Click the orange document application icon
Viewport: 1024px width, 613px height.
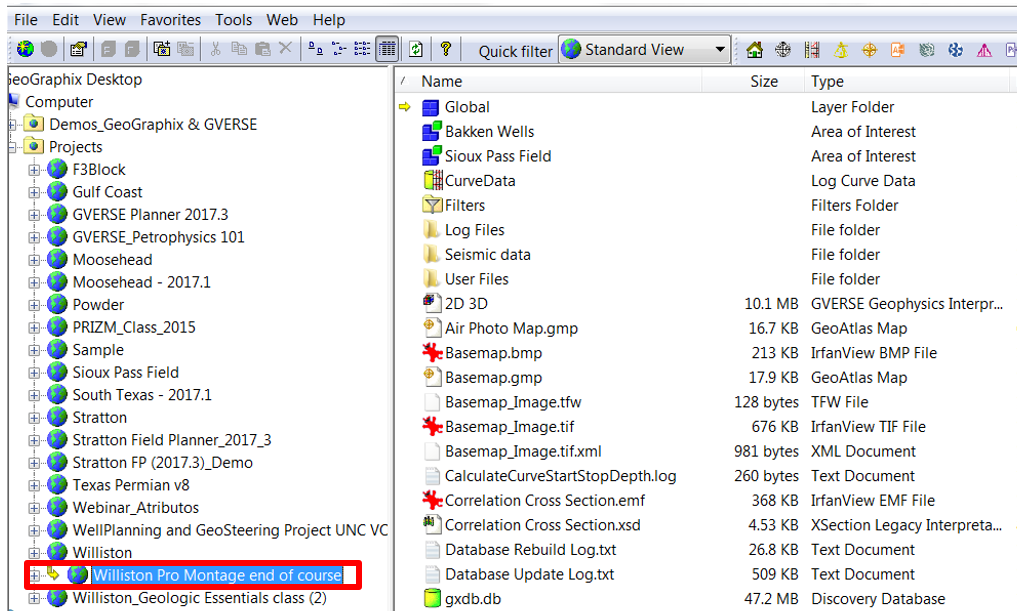click(898, 50)
